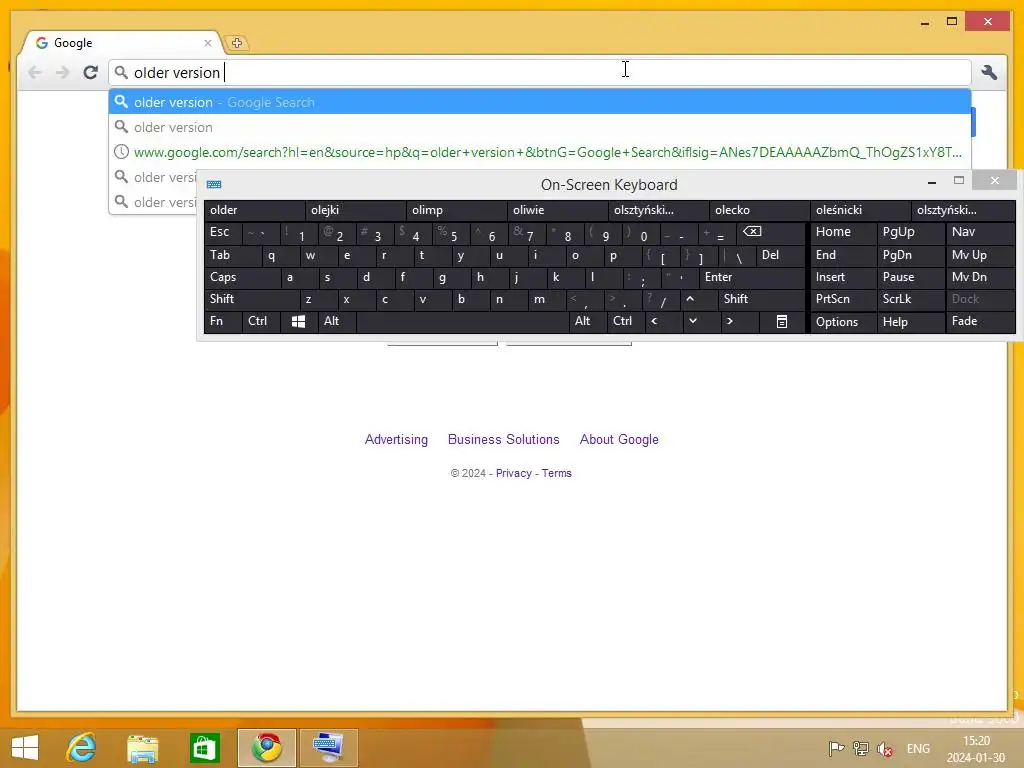Open the Advertising link
This screenshot has width=1024, height=768.
(x=396, y=440)
